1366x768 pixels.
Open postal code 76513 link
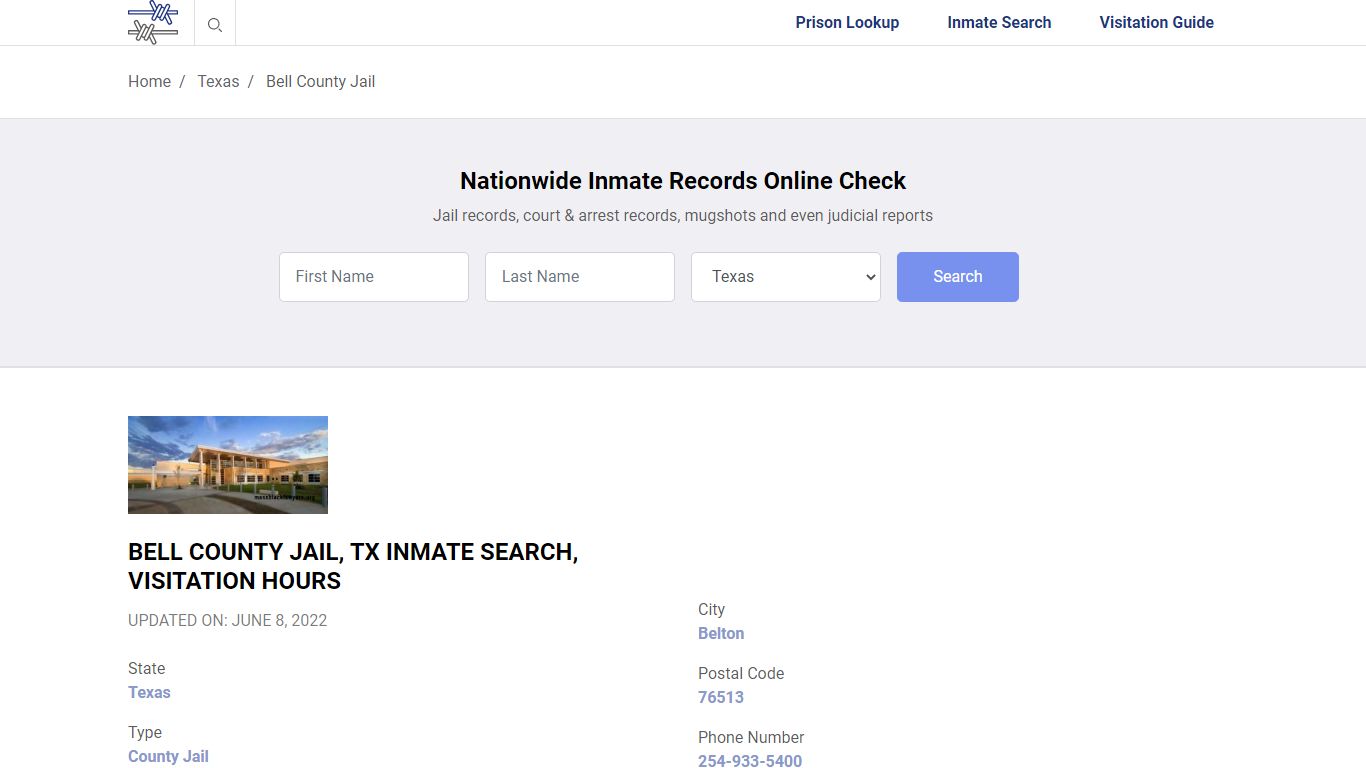tap(721, 697)
